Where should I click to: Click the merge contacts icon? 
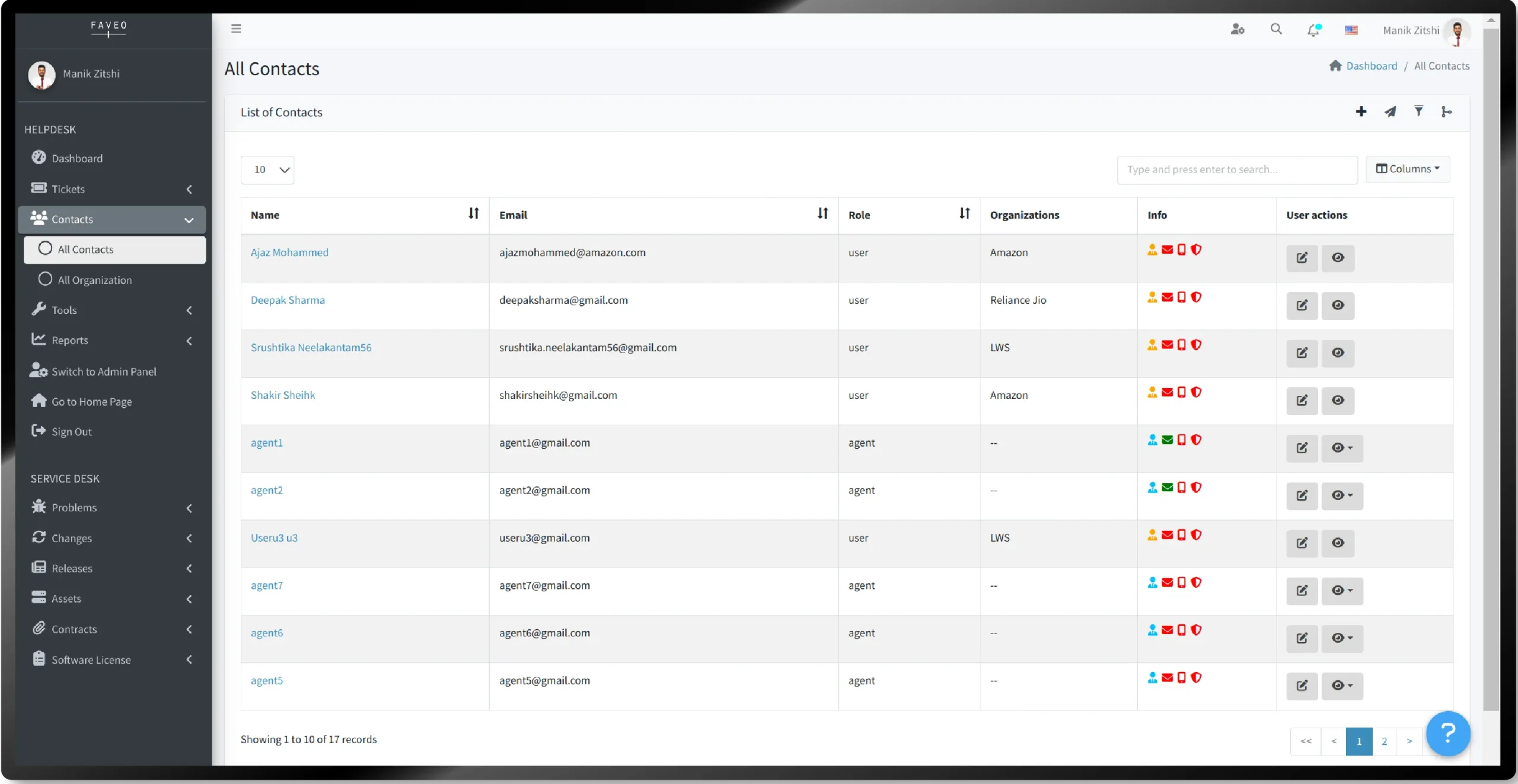point(1447,112)
